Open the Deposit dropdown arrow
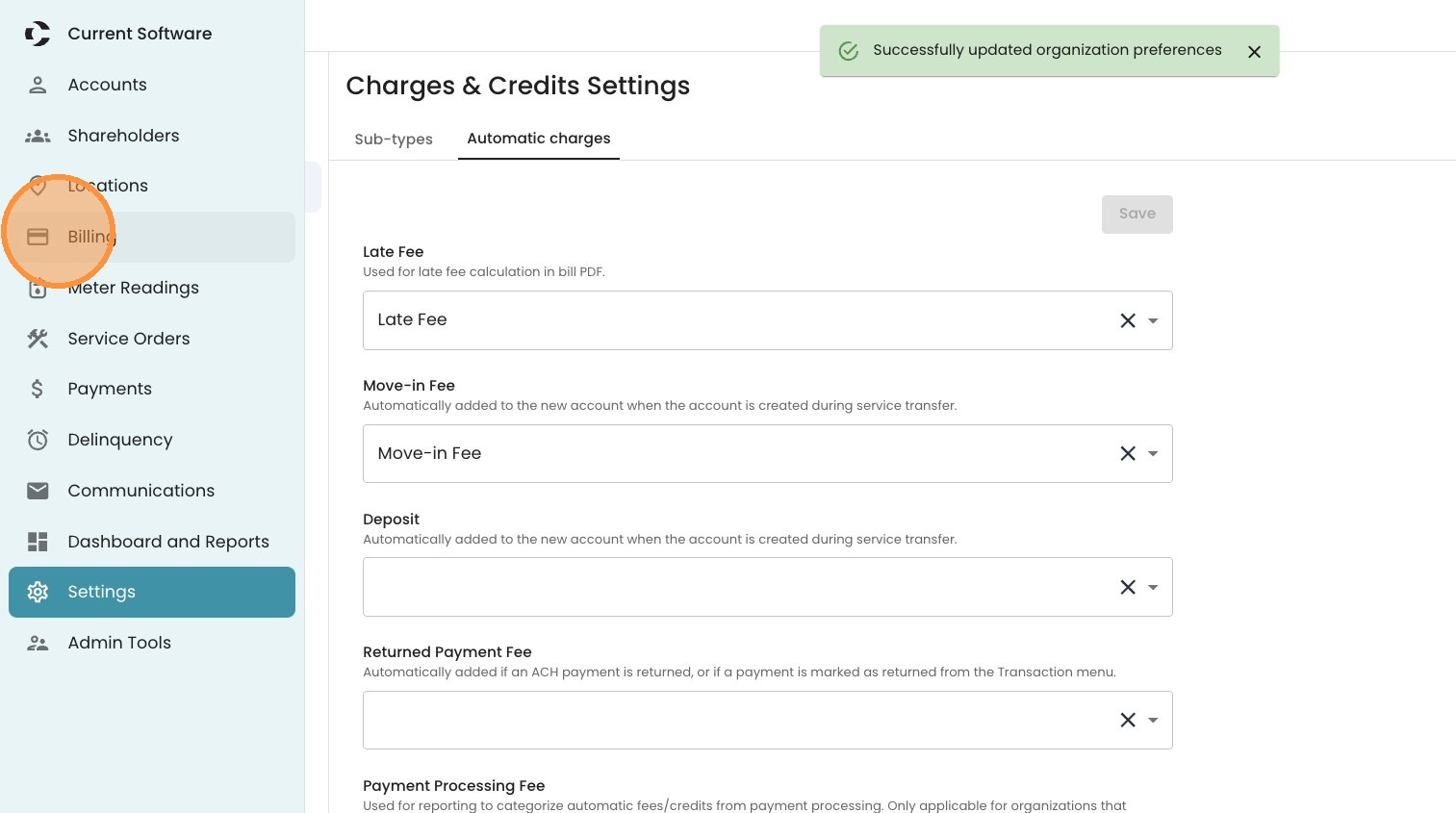 [1153, 587]
